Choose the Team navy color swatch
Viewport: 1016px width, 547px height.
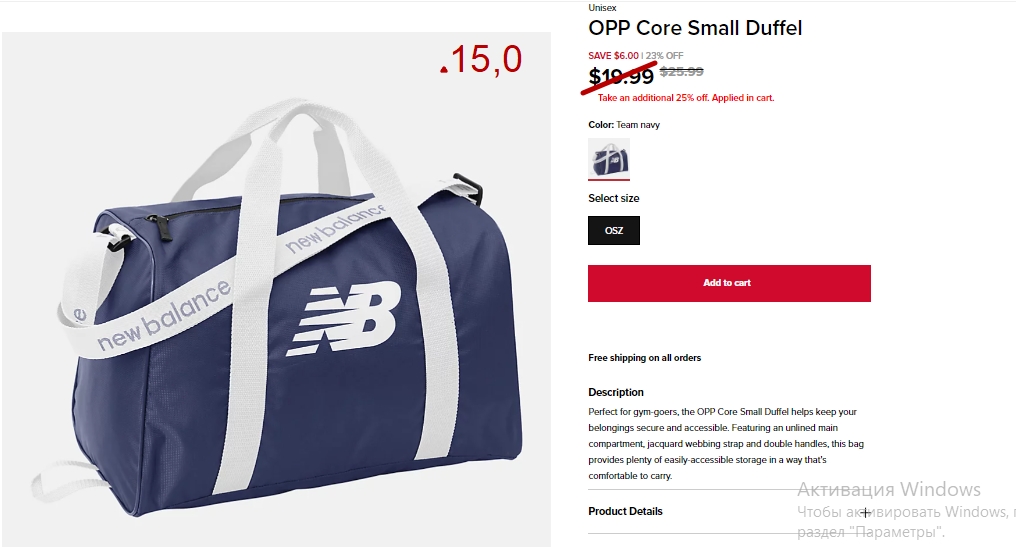(x=608, y=158)
